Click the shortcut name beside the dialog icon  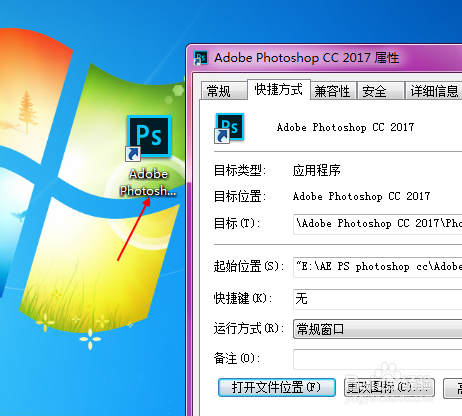(x=345, y=127)
